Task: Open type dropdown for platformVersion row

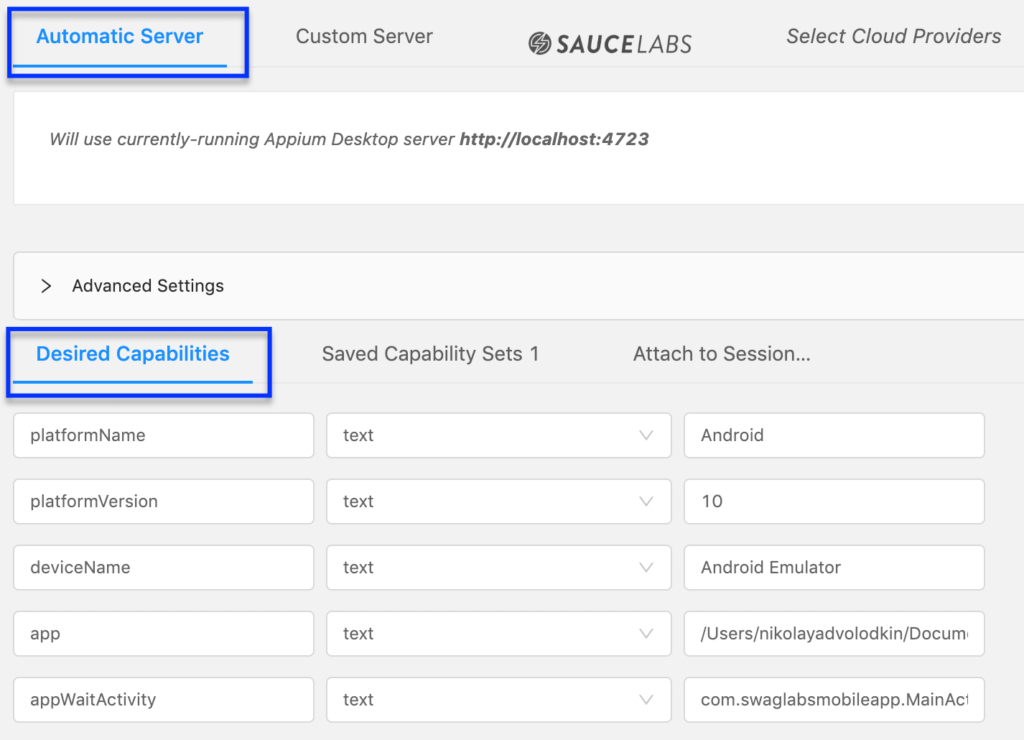Action: tap(499, 501)
